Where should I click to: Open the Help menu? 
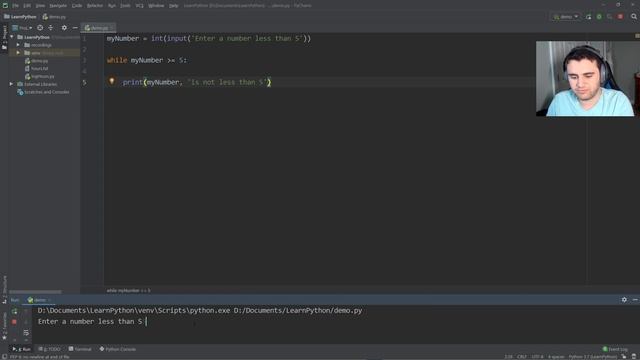[x=173, y=6]
